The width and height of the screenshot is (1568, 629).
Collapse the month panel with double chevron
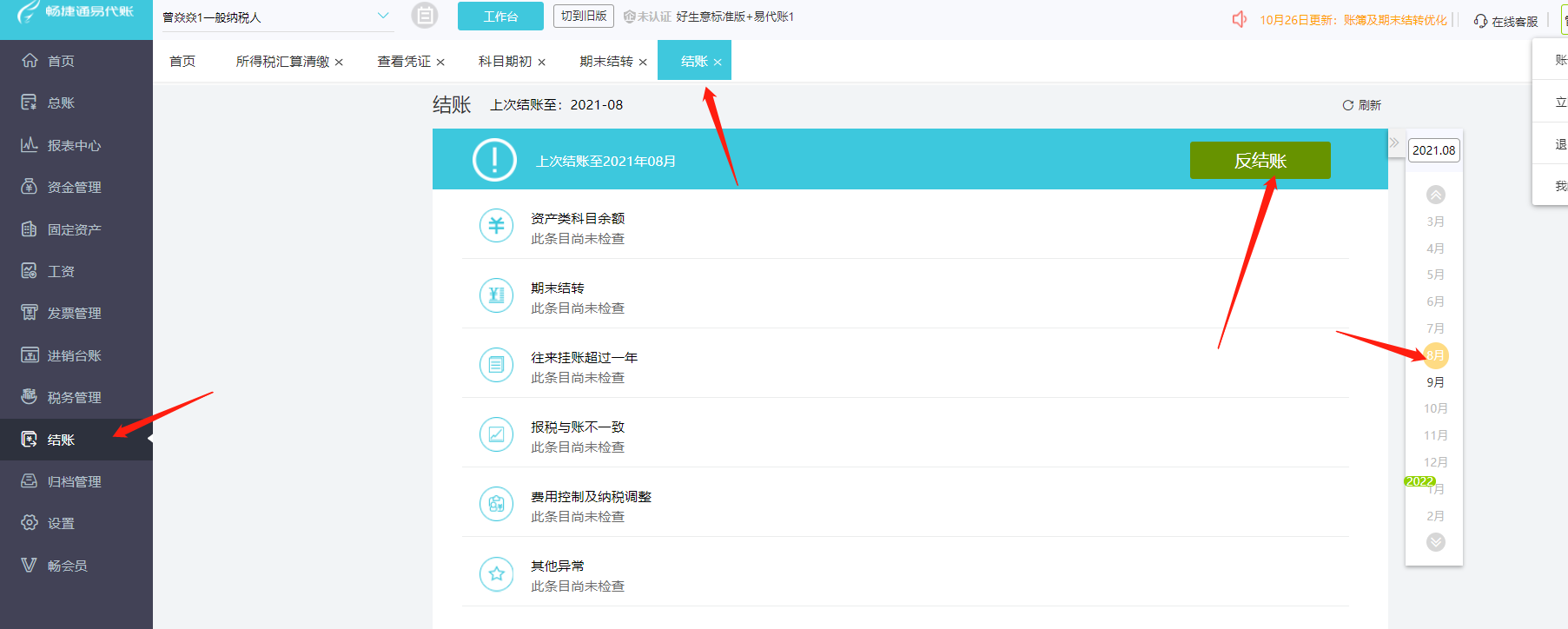[1394, 142]
